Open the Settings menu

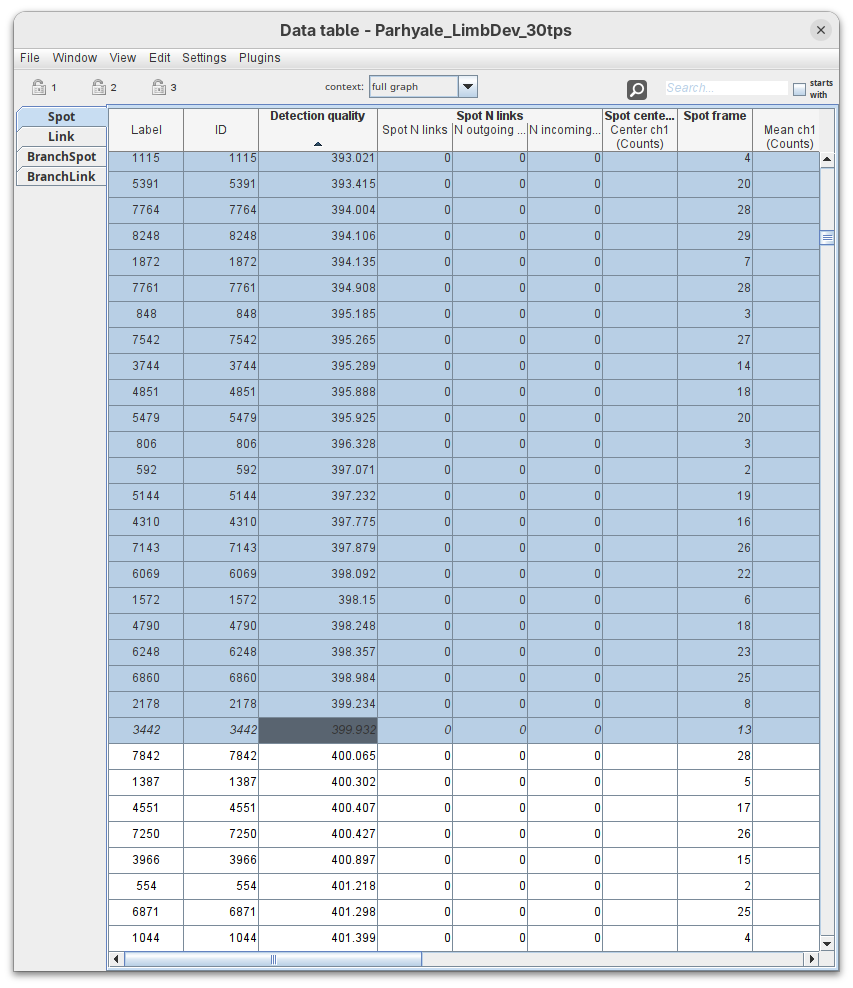[x=204, y=58]
